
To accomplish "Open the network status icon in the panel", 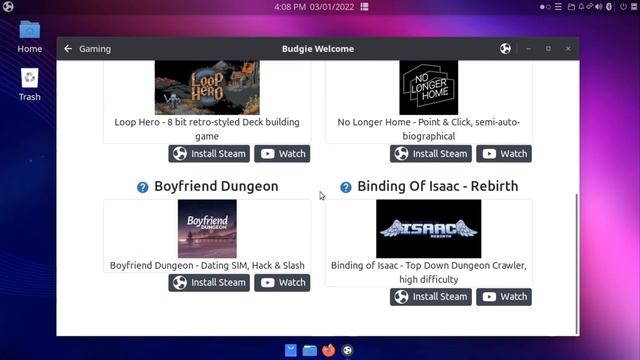I will [x=589, y=7].
